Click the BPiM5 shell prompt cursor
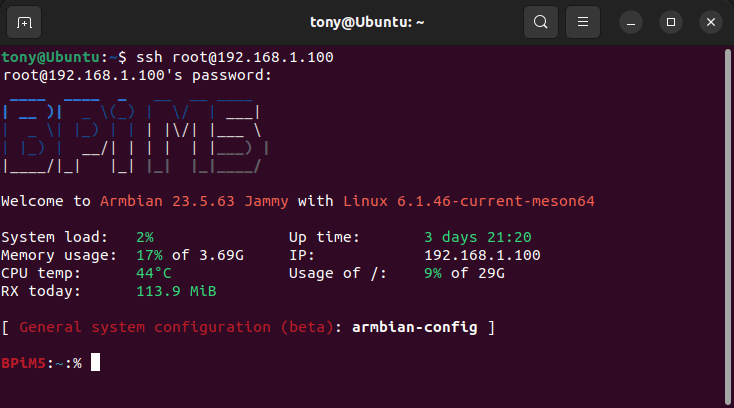Viewport: 734px width, 408px height. [x=96, y=363]
